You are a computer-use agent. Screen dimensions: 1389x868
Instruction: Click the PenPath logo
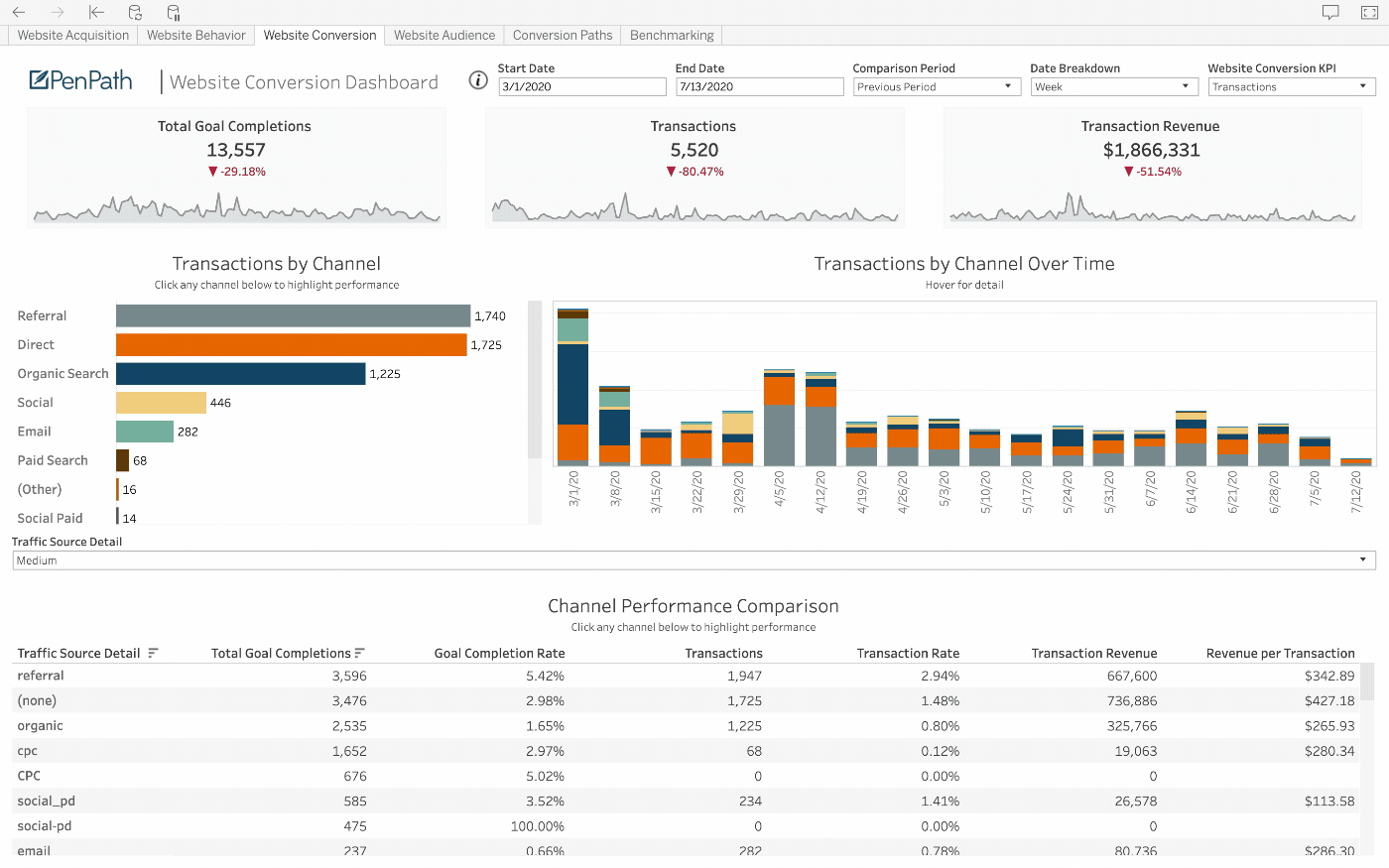80,80
